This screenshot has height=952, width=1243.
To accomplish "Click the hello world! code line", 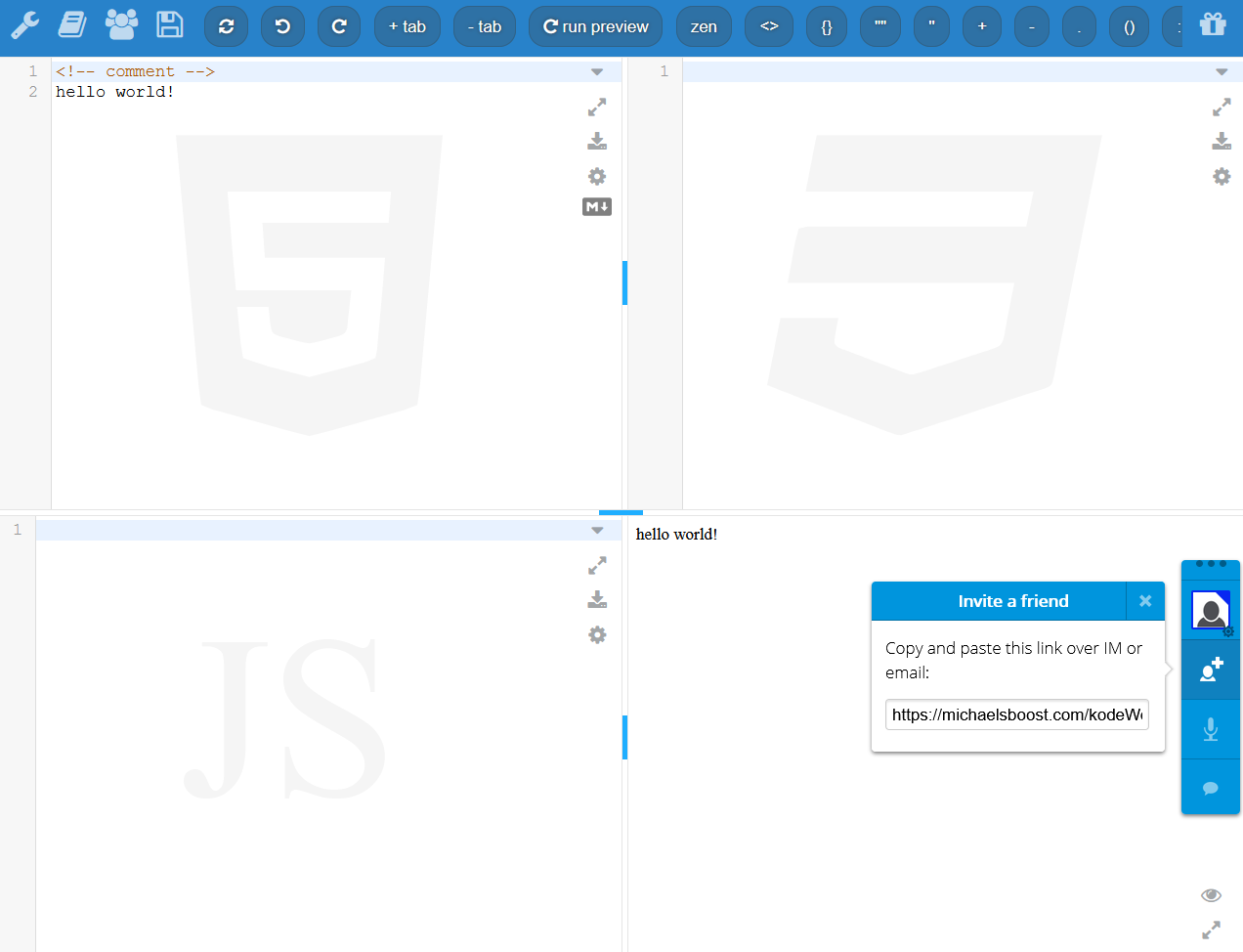I will pos(114,92).
